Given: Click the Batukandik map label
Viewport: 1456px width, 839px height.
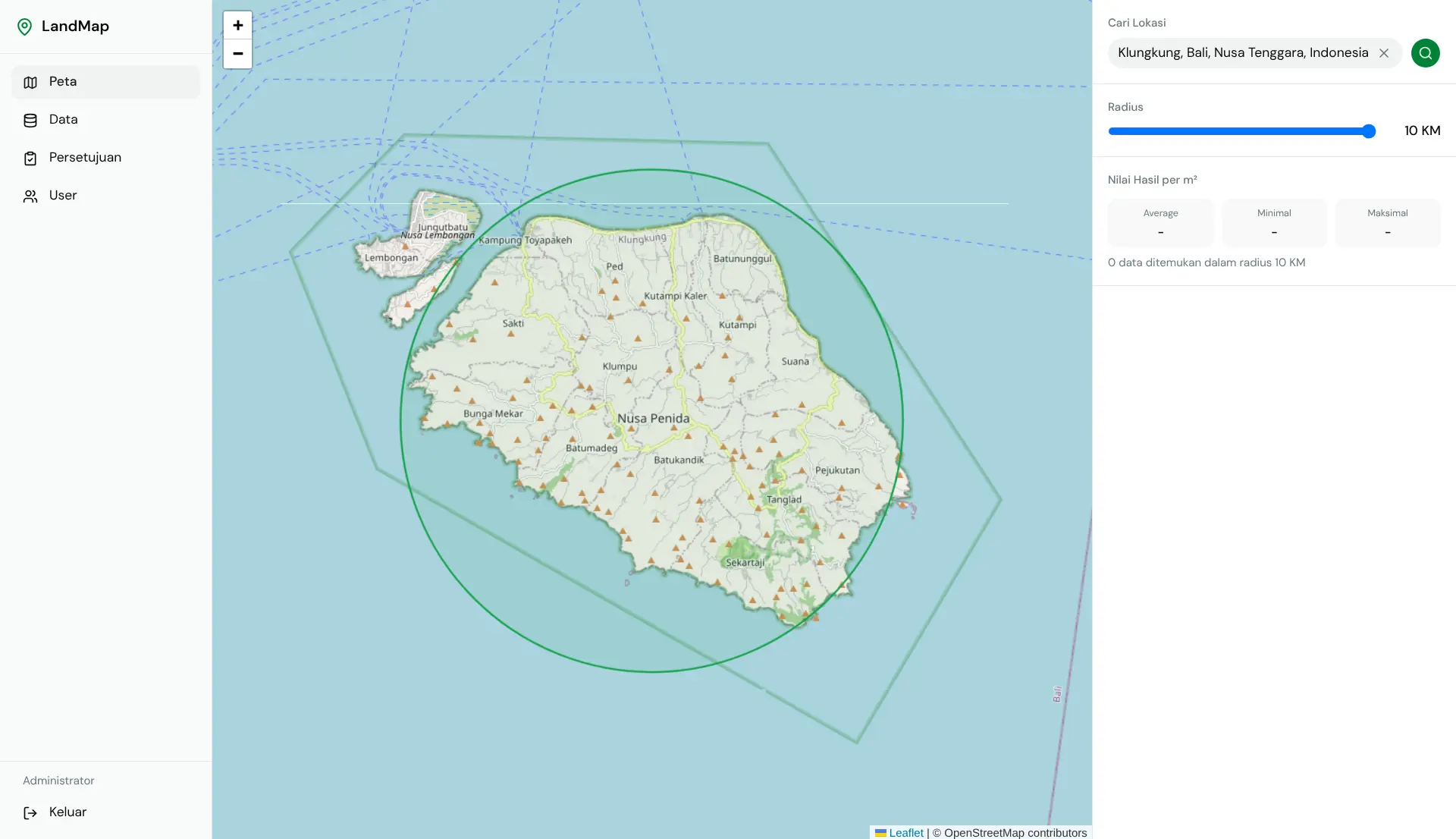Looking at the screenshot, I should tap(679, 460).
